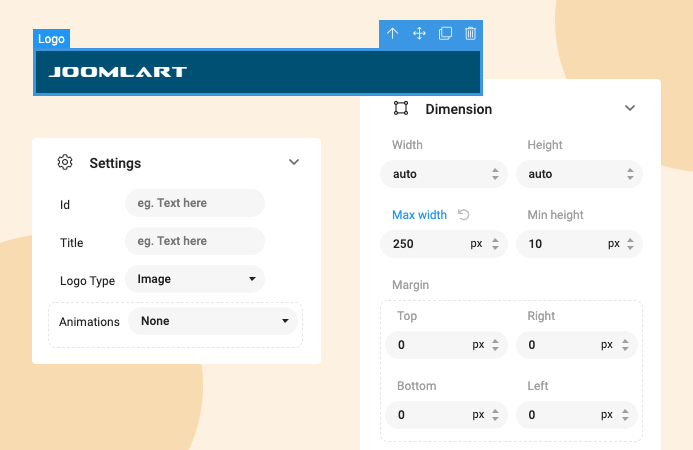
Task: Click the Margin section label
Action: coord(411,285)
